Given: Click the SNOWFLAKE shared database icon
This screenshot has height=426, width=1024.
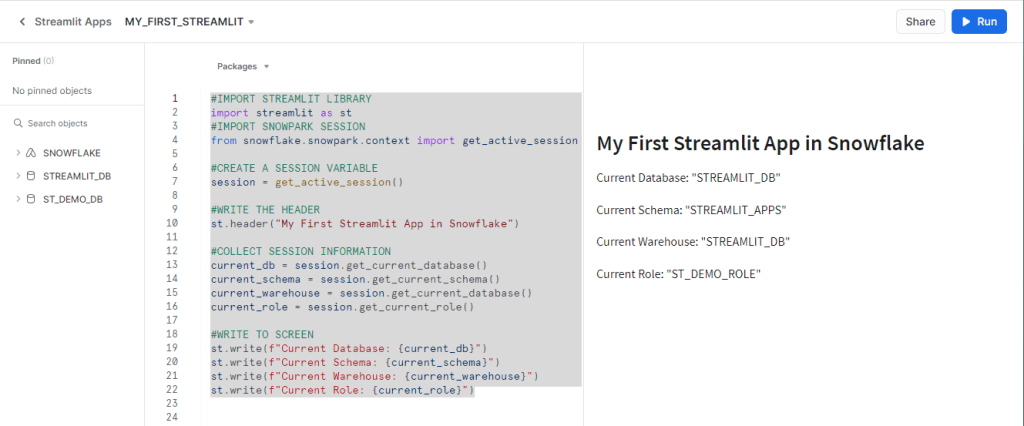Looking at the screenshot, I should pyautogui.click(x=31, y=153).
